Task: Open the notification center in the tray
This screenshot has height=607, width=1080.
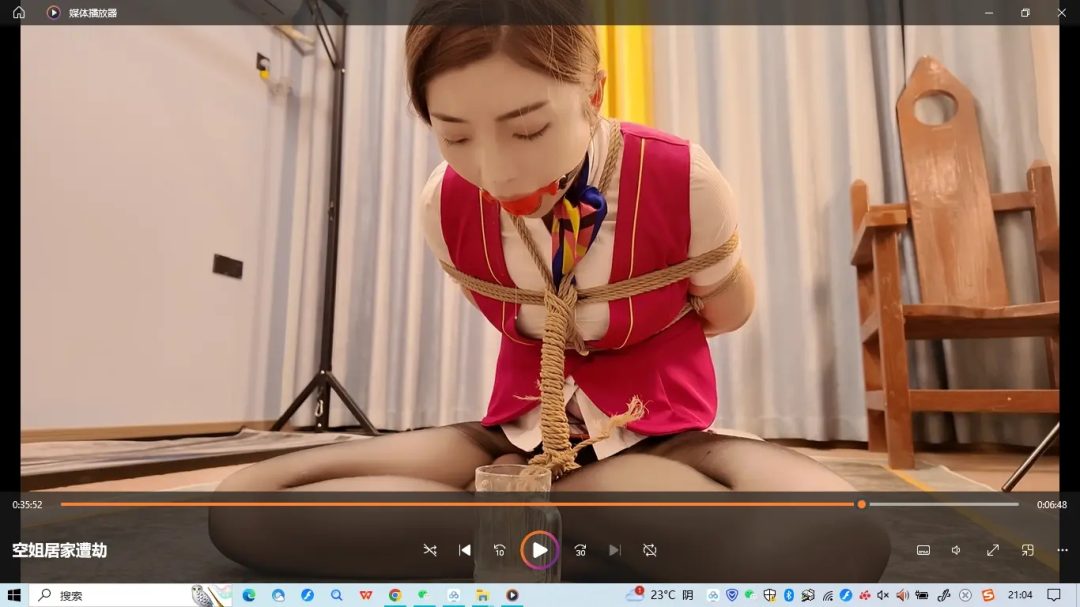Action: point(1054,595)
